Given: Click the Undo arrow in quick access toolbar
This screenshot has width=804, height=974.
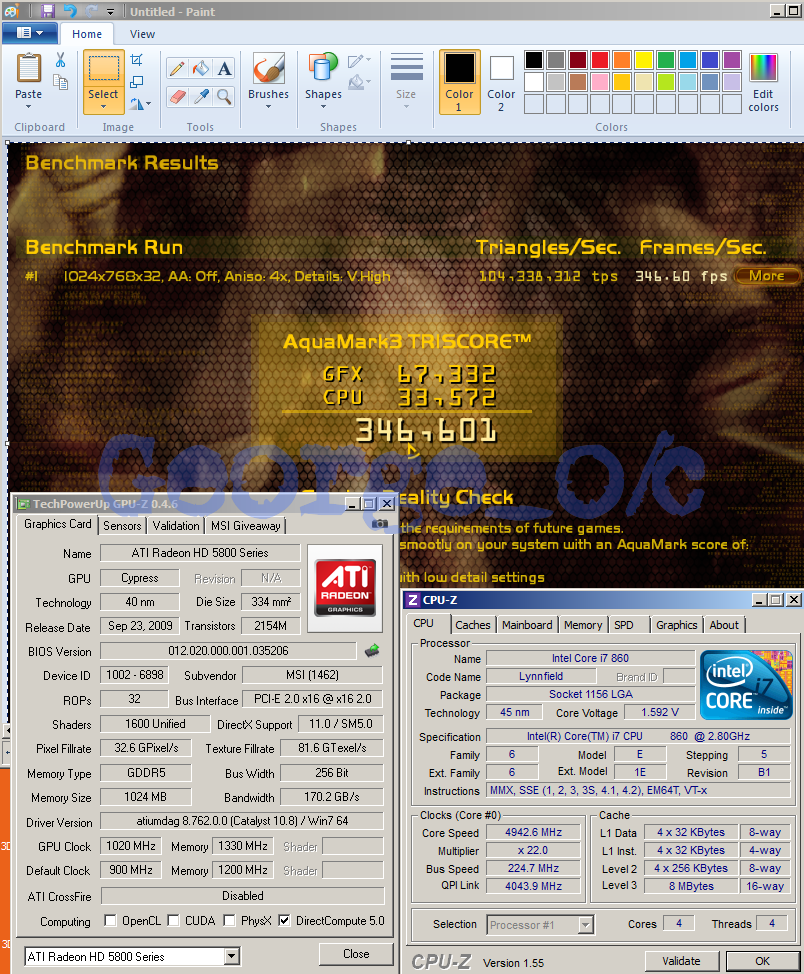Looking at the screenshot, I should [x=70, y=11].
